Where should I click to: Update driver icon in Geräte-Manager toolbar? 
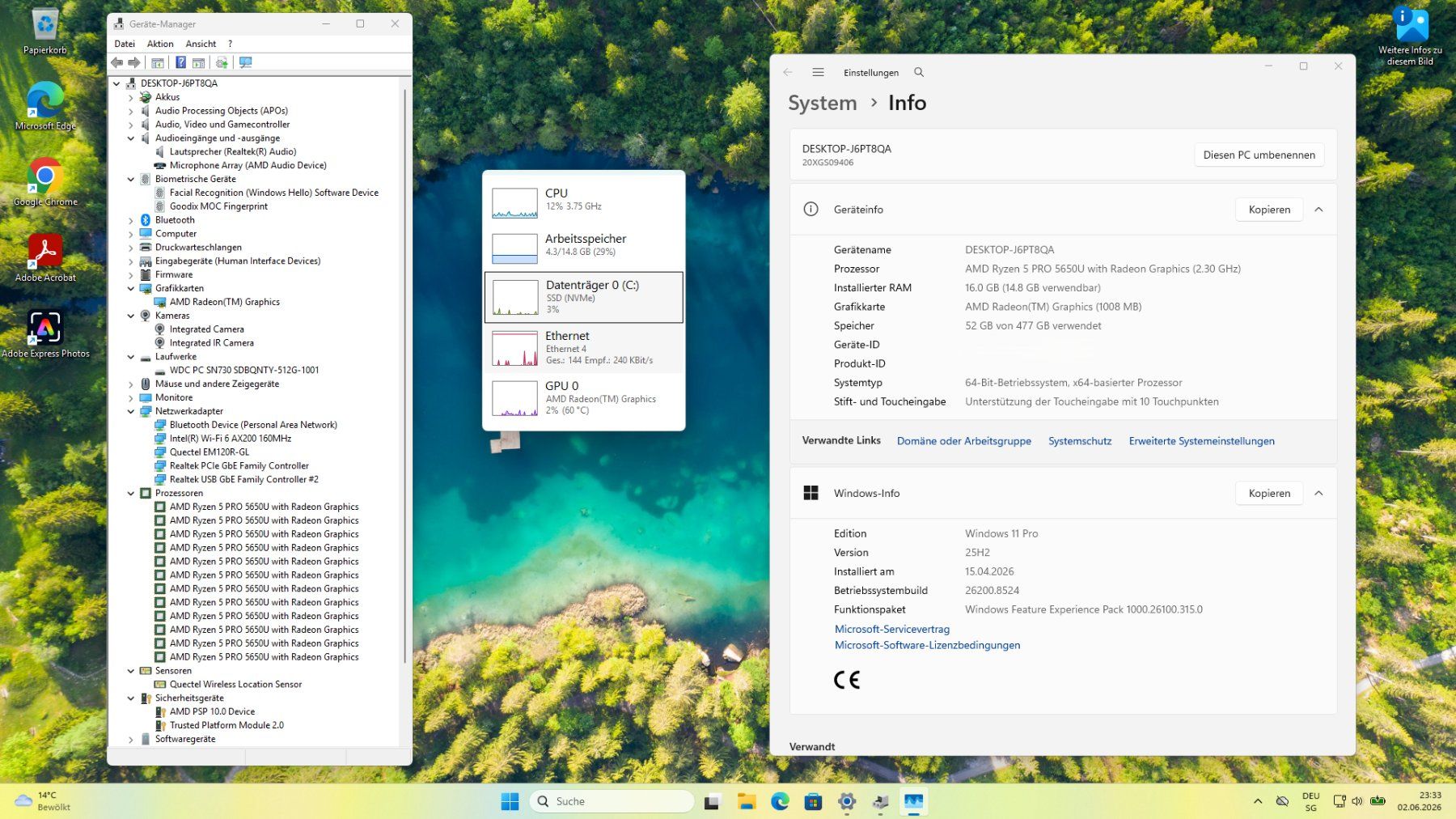(x=222, y=62)
